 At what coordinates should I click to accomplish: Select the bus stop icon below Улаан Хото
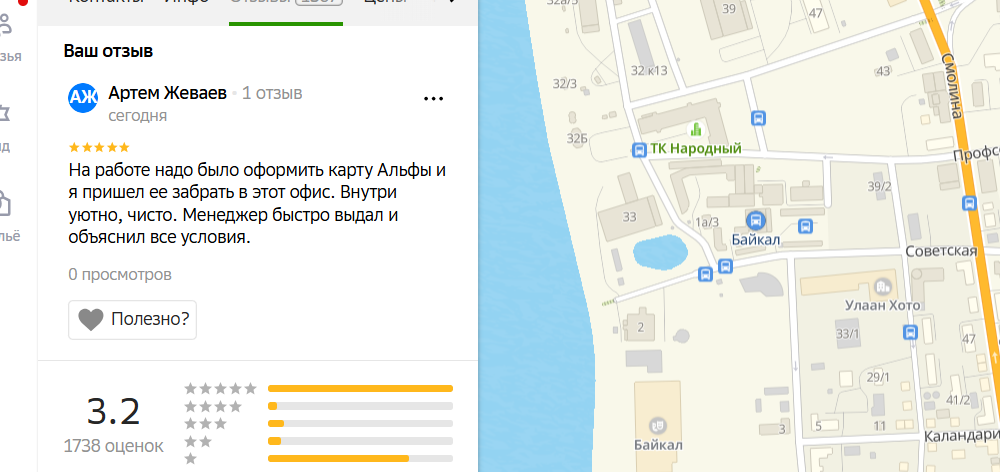pyautogui.click(x=911, y=332)
